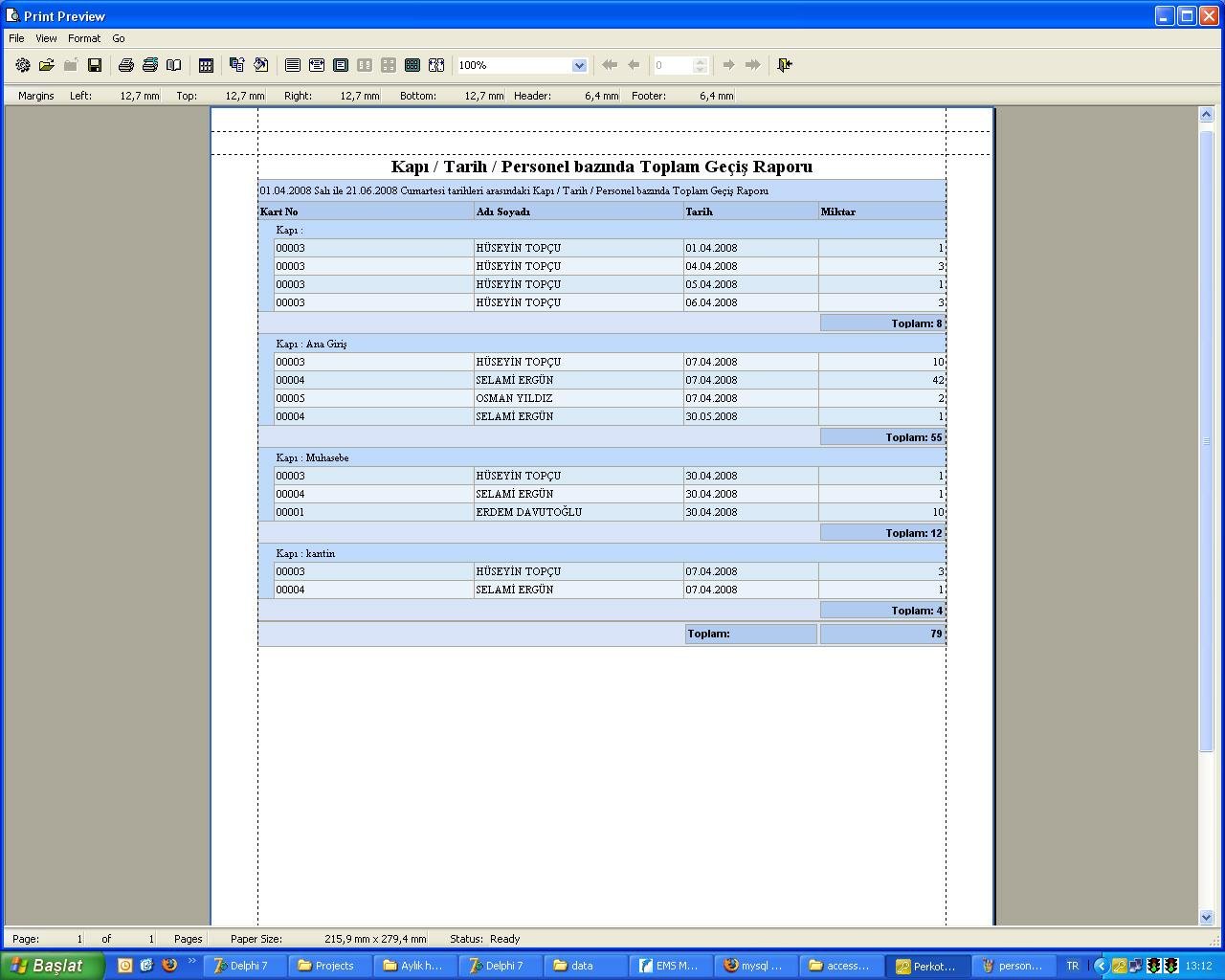
Task: Increment page number with spinner up arrow
Action: pyautogui.click(x=701, y=61)
